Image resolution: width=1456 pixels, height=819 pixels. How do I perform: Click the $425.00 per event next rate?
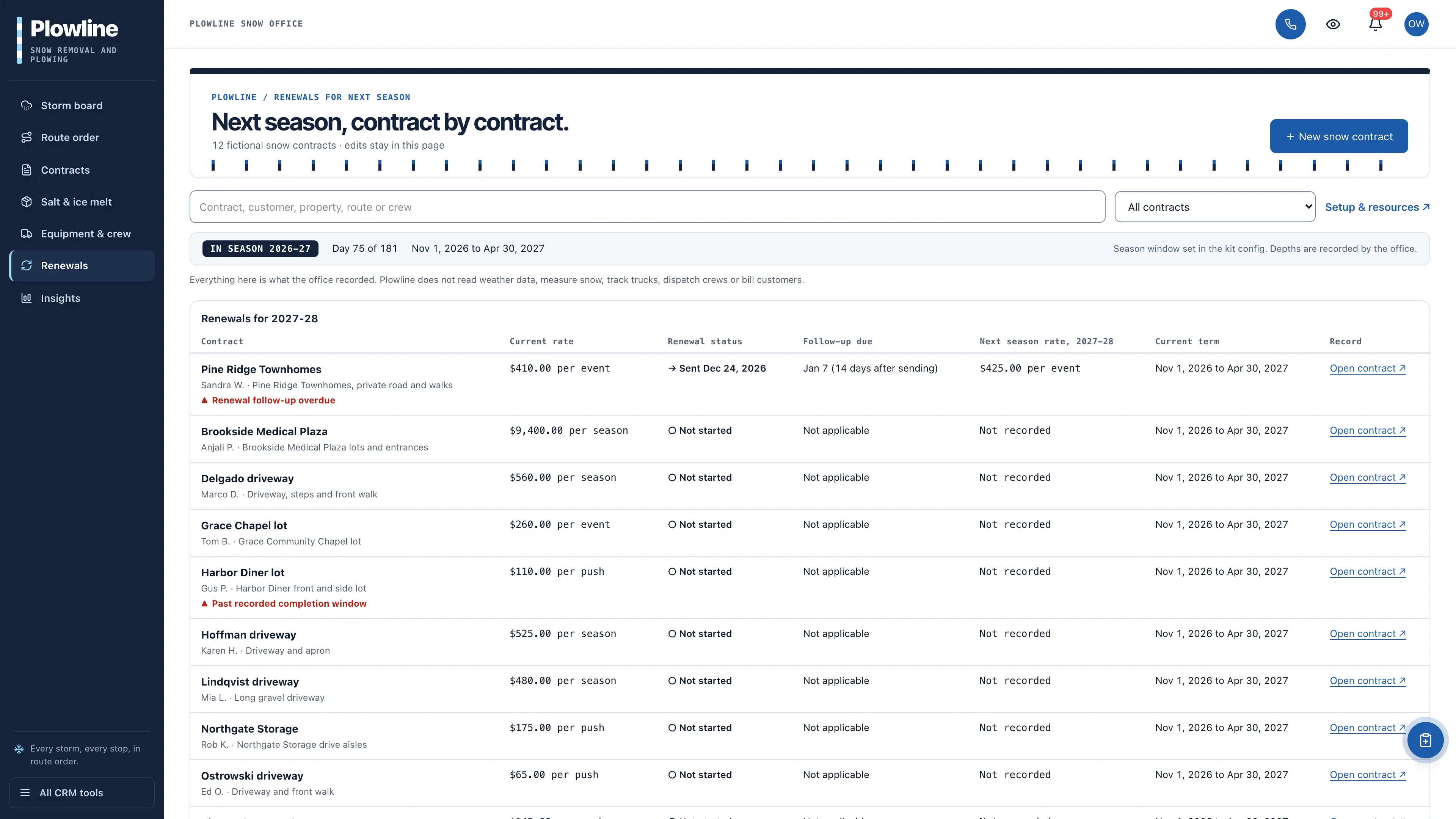tap(1029, 369)
